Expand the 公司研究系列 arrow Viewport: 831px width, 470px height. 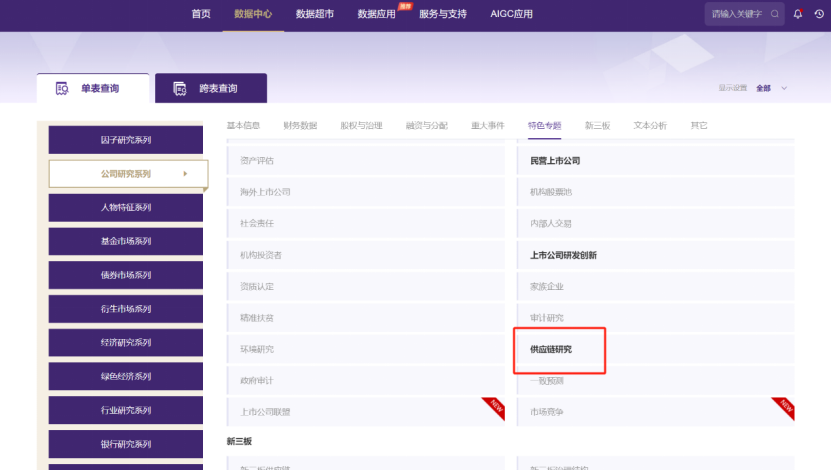coord(185,174)
